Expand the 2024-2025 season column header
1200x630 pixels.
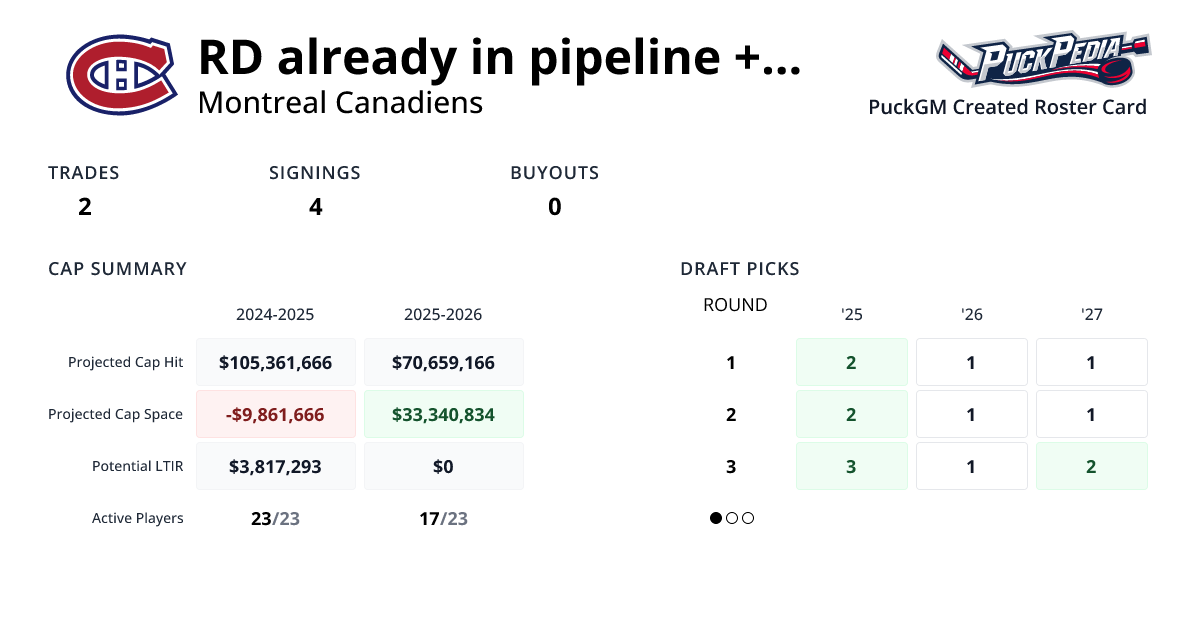pos(276,314)
